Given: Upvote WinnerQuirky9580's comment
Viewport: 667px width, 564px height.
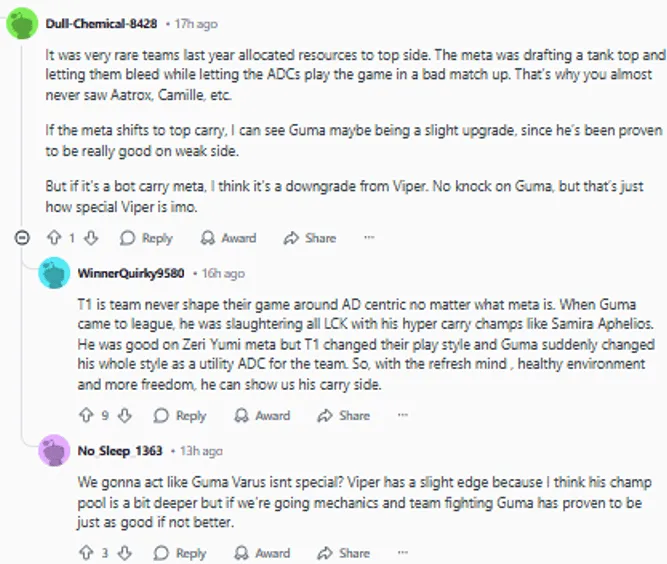Looking at the screenshot, I should (x=85, y=415).
